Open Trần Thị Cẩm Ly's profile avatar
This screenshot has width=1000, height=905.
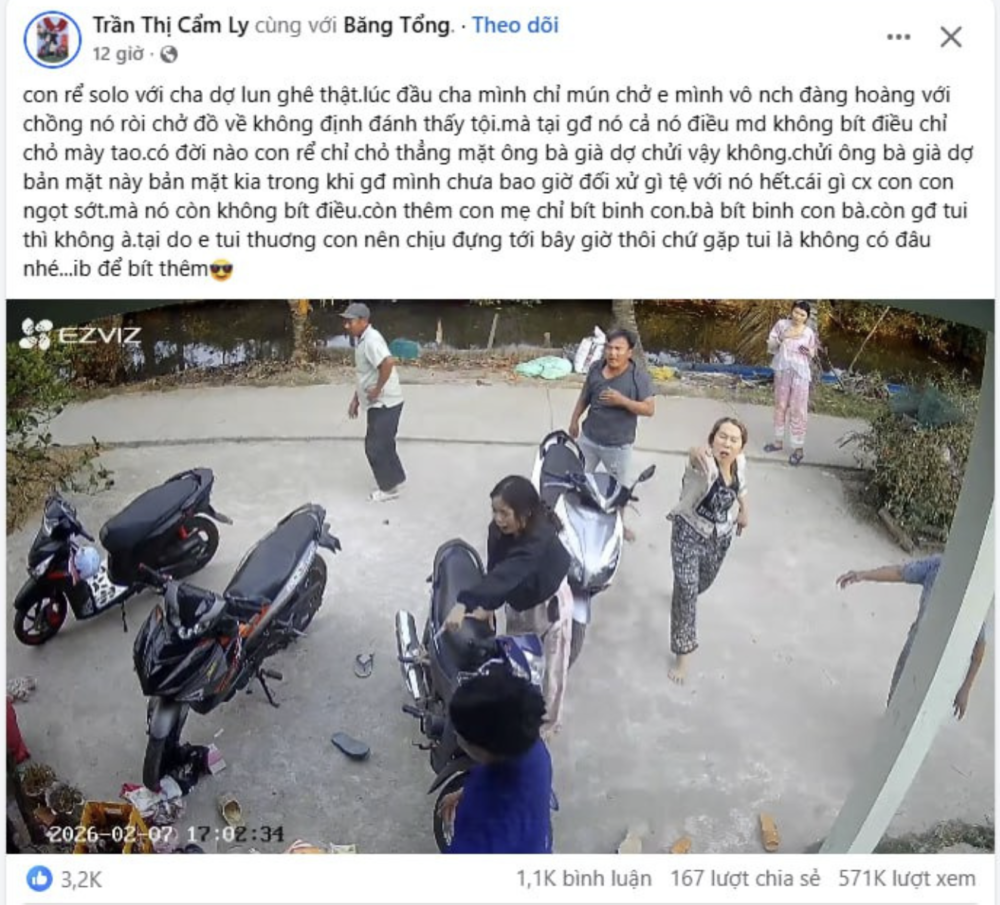pyautogui.click(x=52, y=39)
